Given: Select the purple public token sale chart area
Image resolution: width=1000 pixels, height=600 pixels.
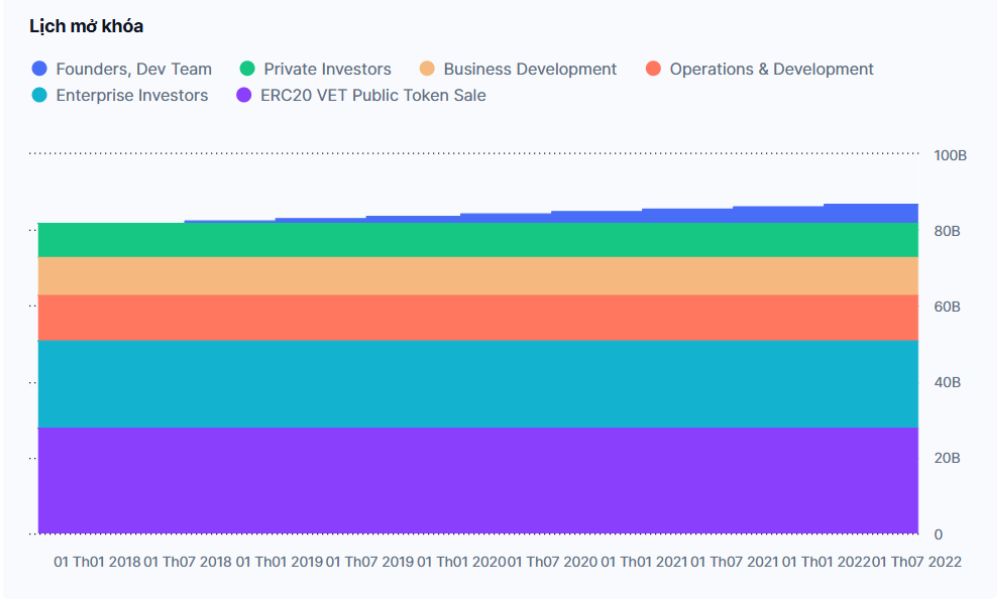Looking at the screenshot, I should pos(478,480).
